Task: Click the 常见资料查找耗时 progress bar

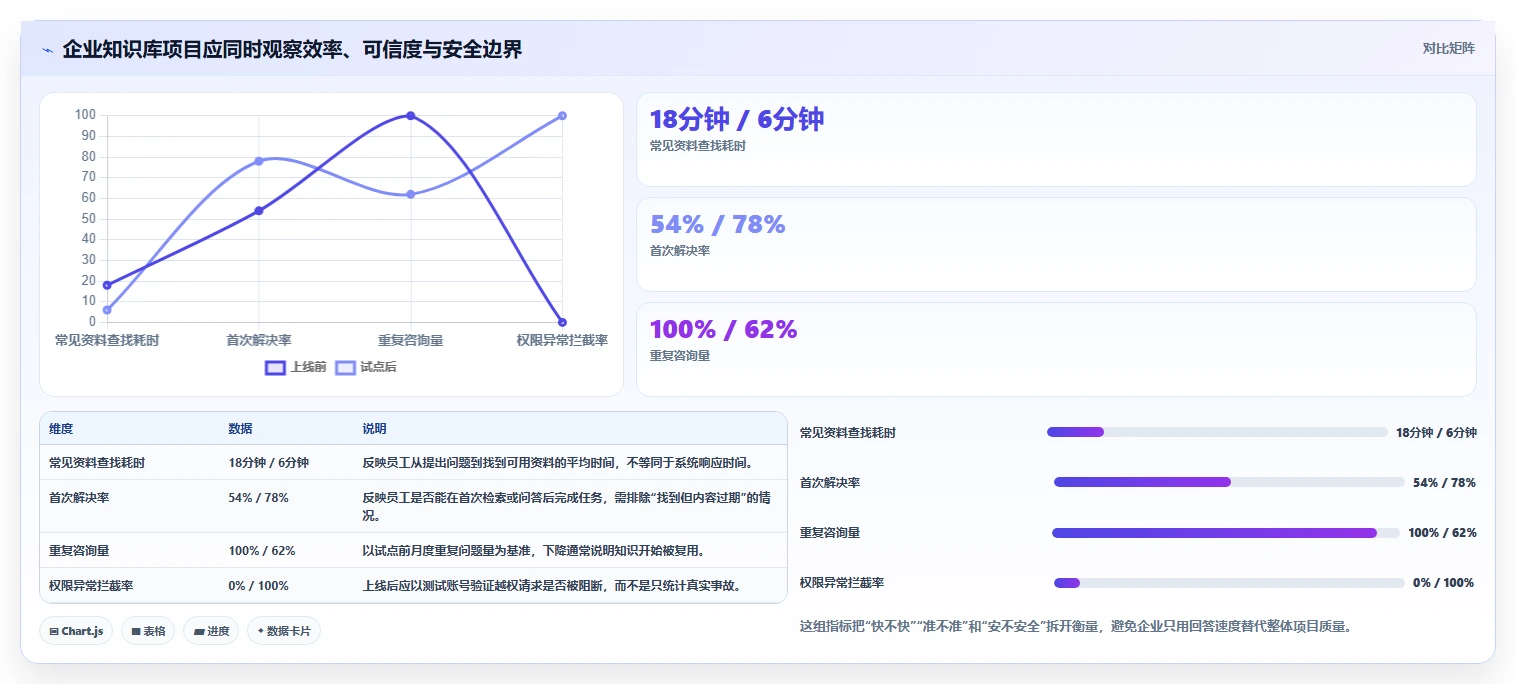Action: pyautogui.click(x=1217, y=432)
